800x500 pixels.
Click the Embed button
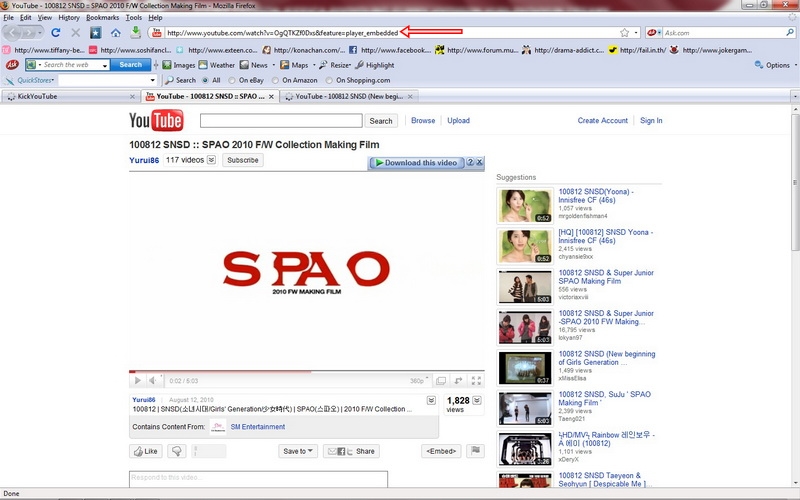coord(441,451)
